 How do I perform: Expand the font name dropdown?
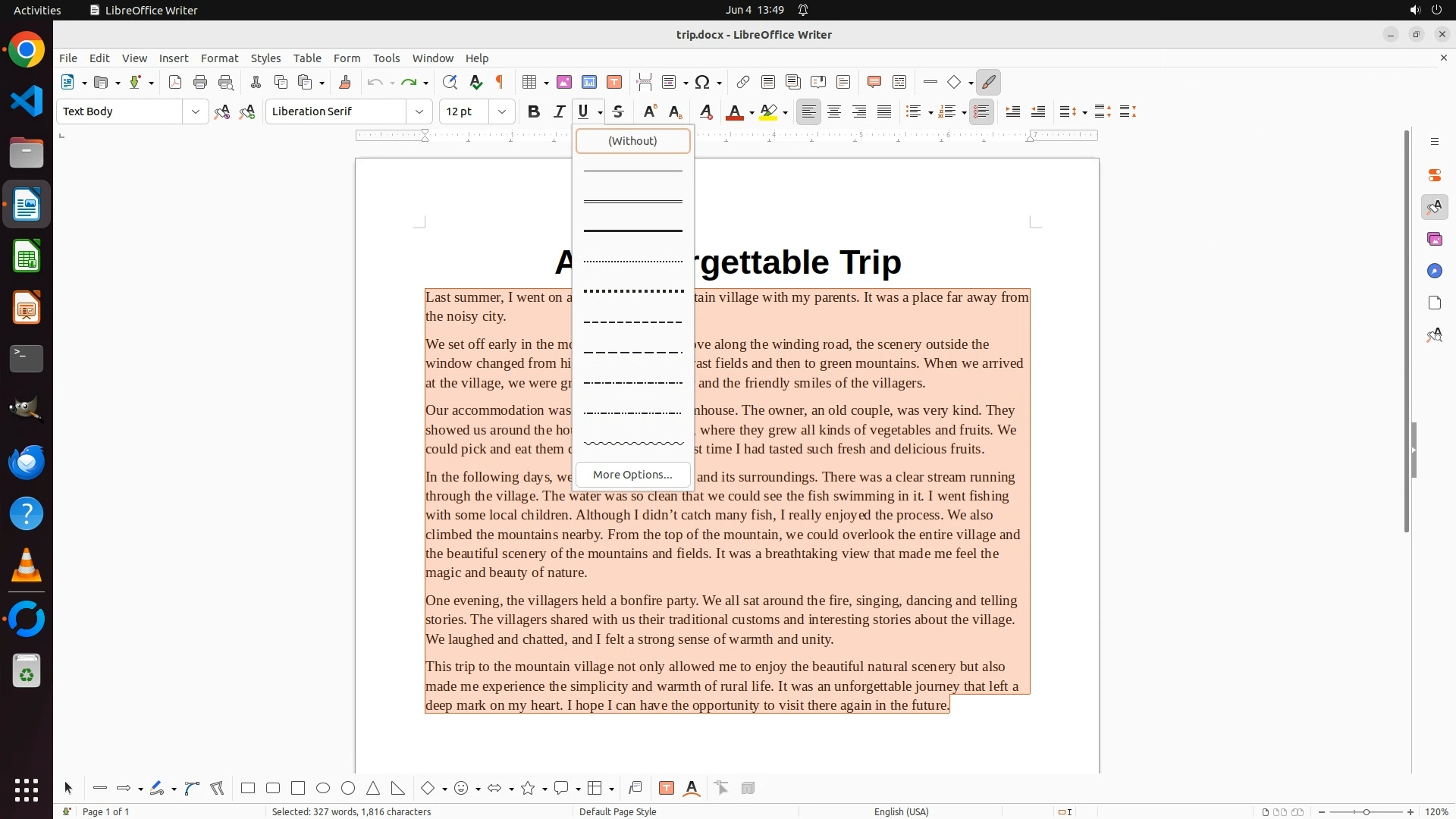[419, 111]
